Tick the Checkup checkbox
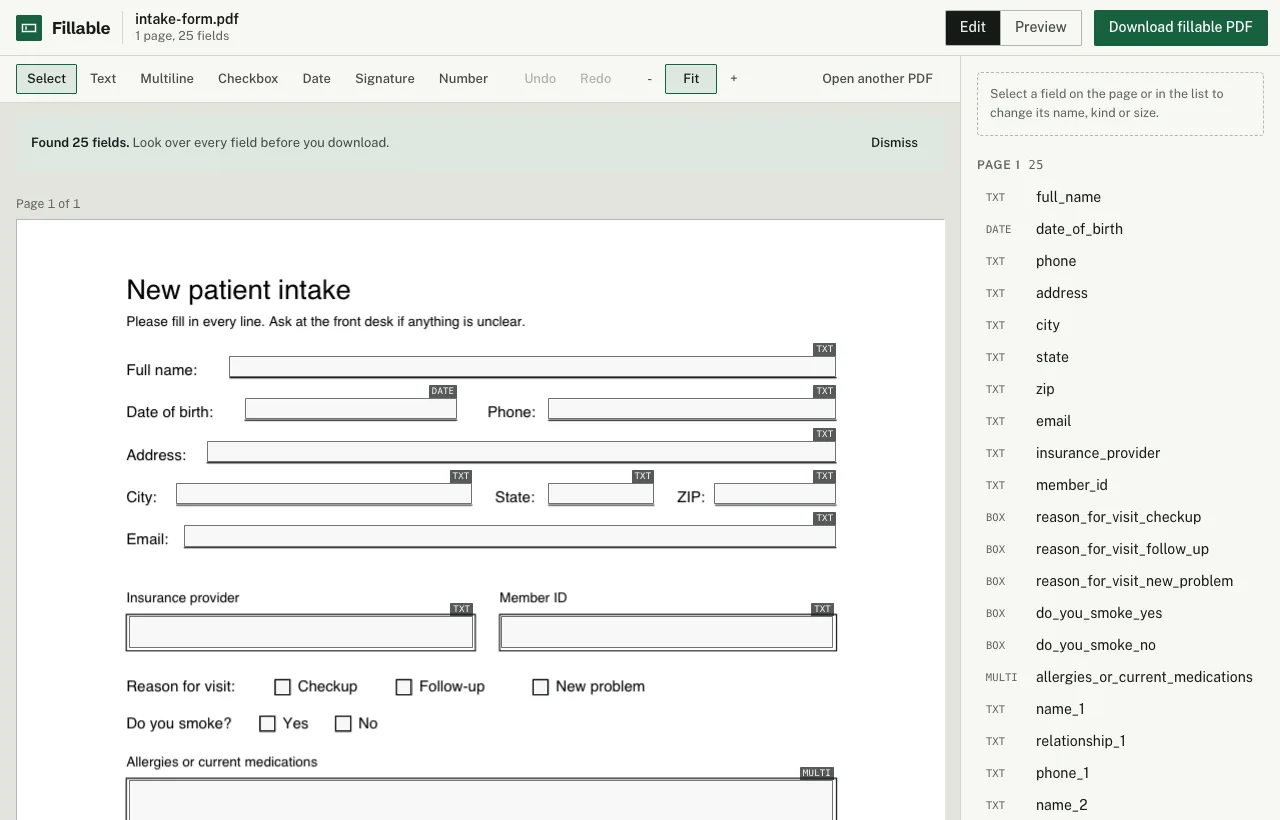Viewport: 1280px width, 820px height. (x=282, y=687)
